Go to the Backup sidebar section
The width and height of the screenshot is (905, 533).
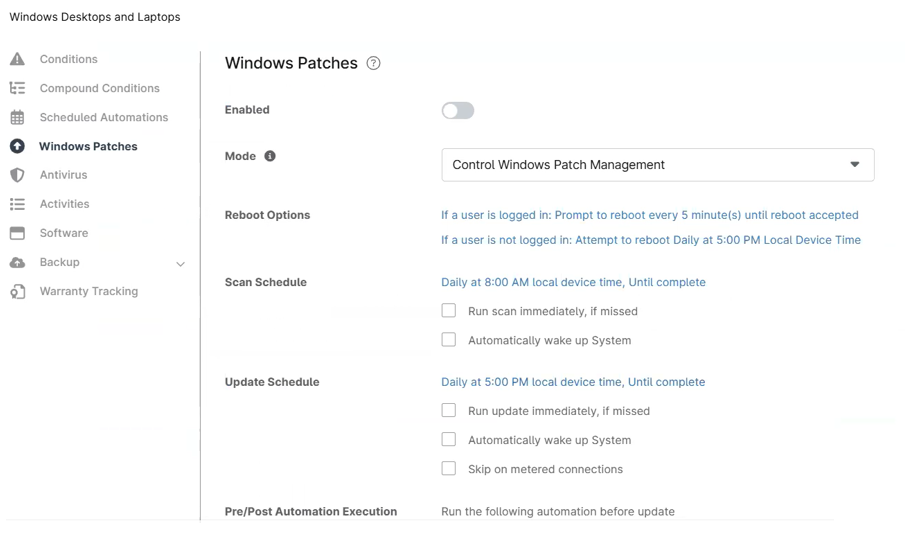[x=59, y=262]
